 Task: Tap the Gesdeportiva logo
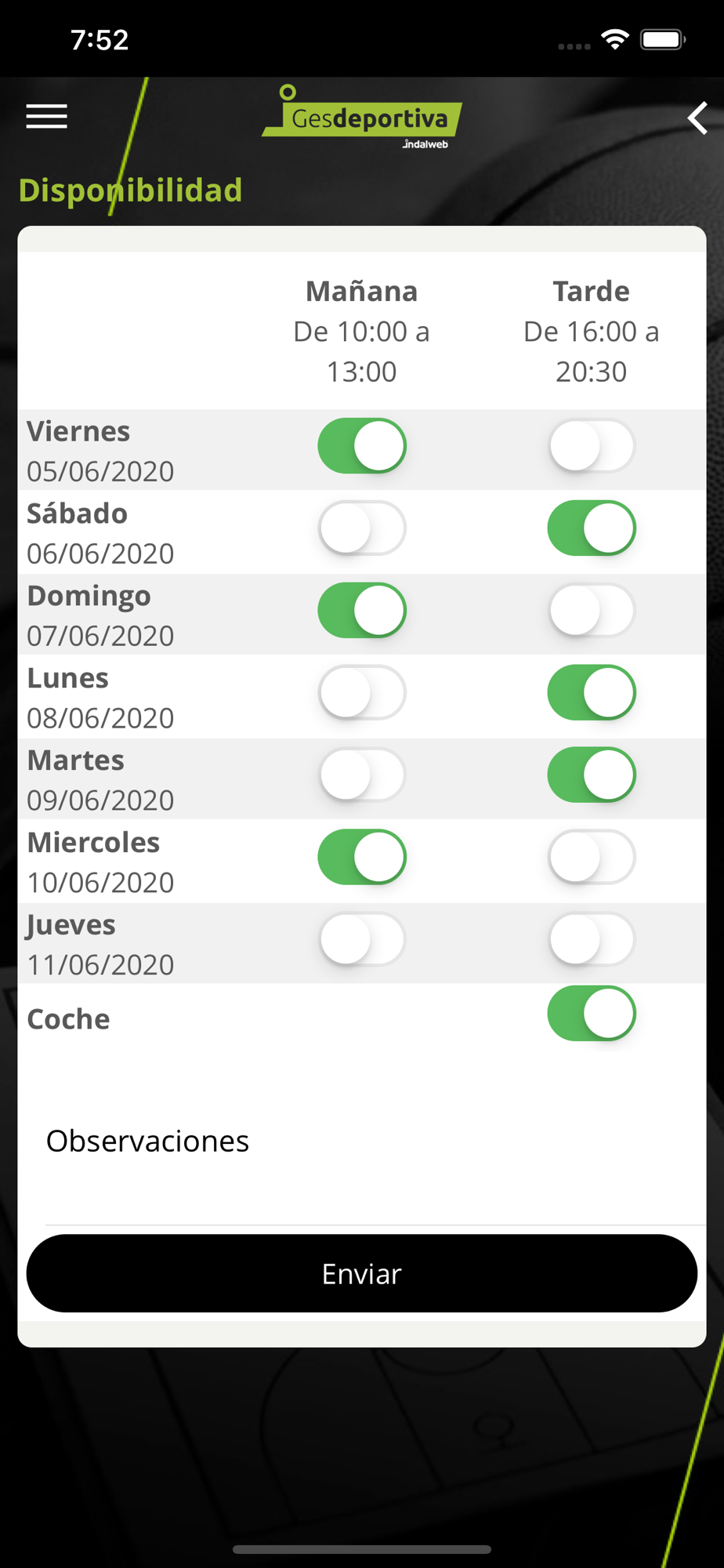click(362, 117)
